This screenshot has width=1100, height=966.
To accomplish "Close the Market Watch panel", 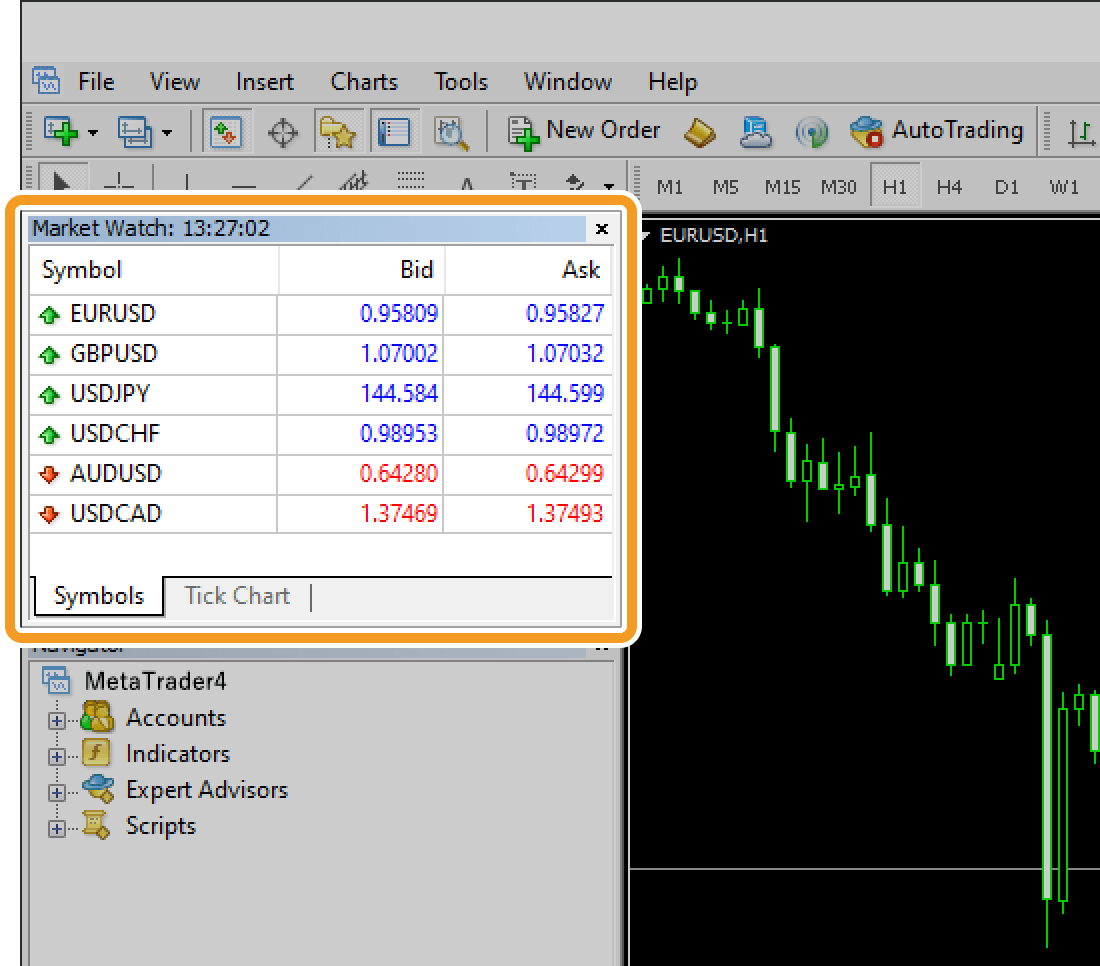I will 601,229.
